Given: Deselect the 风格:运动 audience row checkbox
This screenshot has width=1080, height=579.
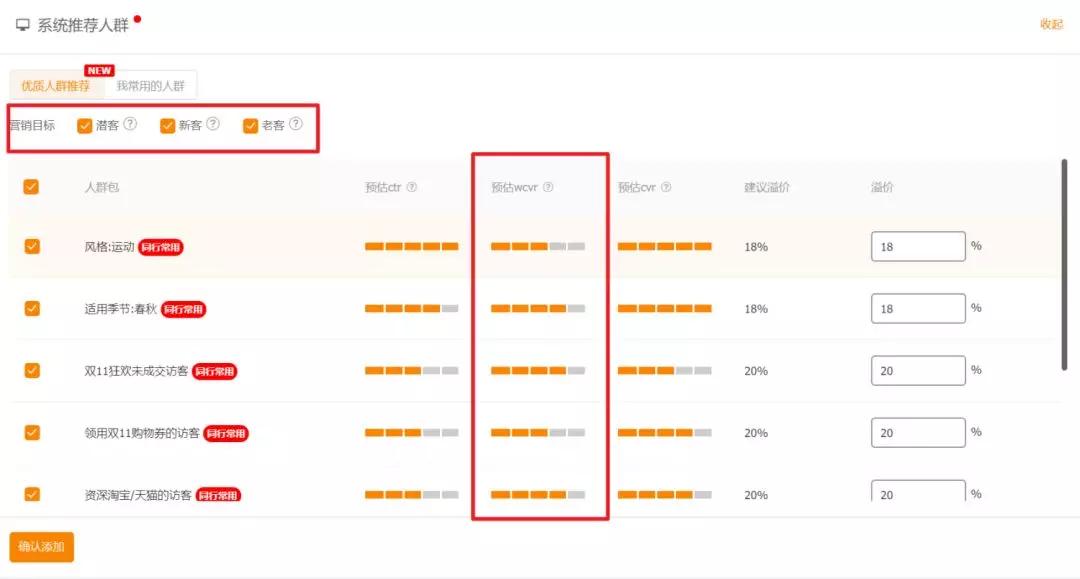Looking at the screenshot, I should coord(32,246).
